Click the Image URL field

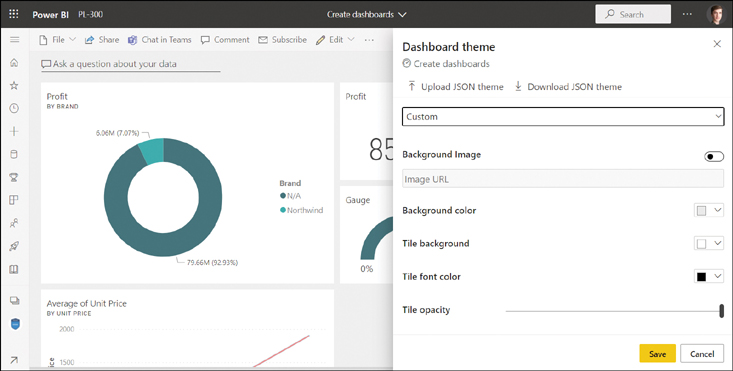[563, 179]
